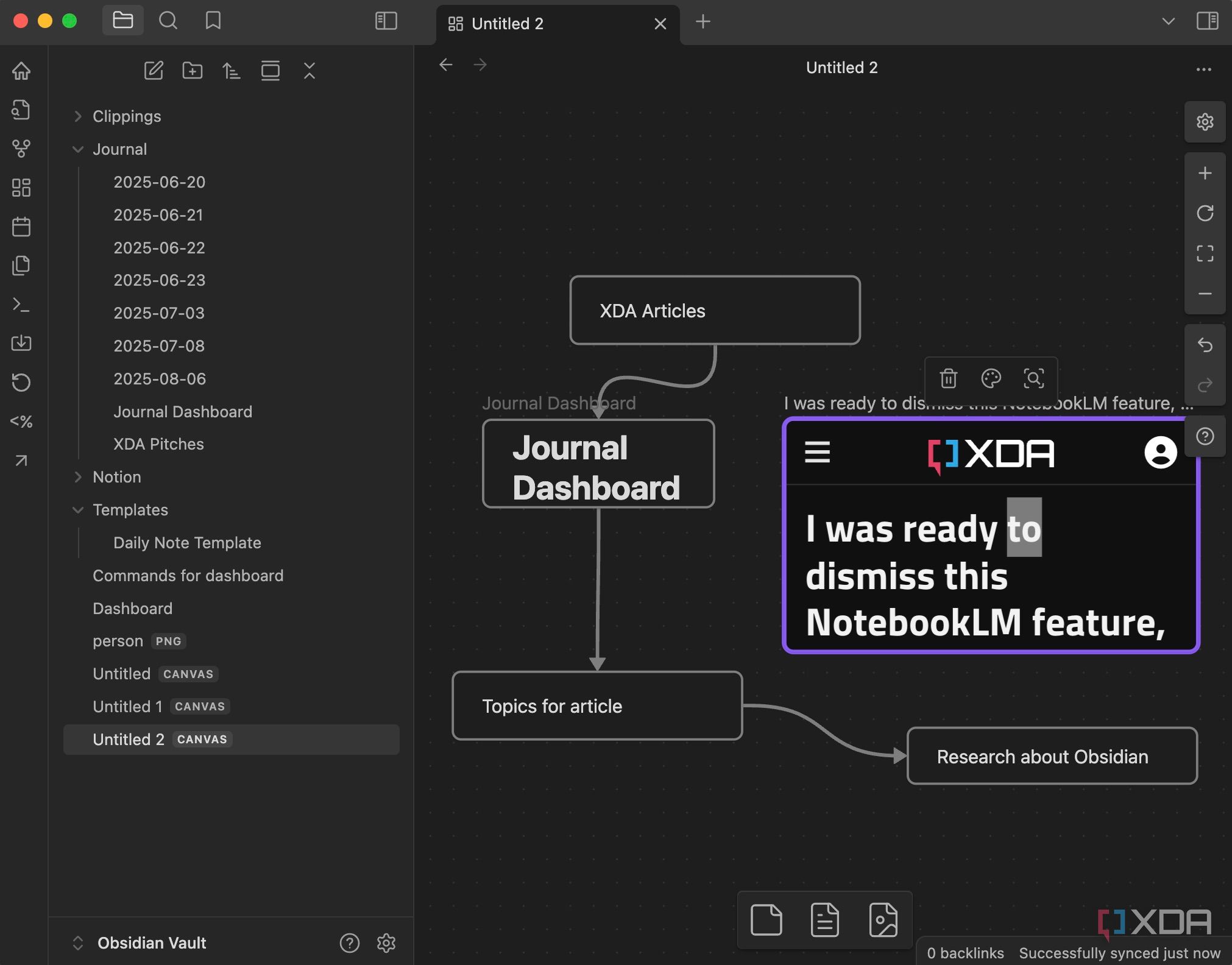Reset the canvas zoom
This screenshot has width=1232, height=965.
coord(1205,213)
